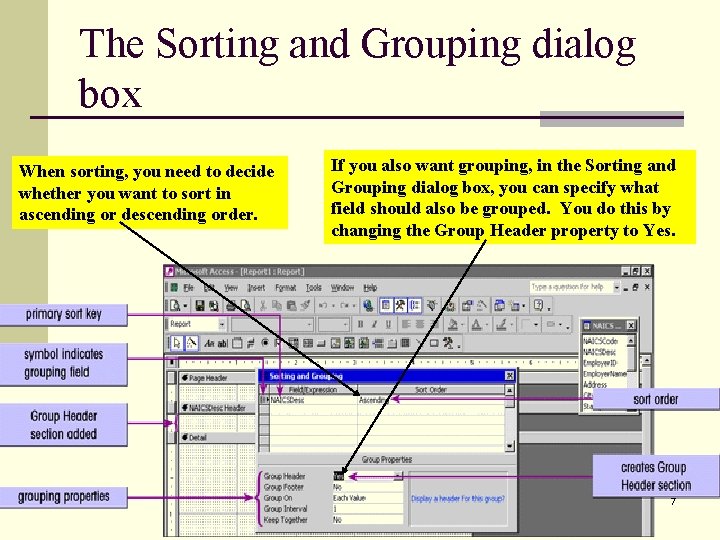Click the Detail section bar
The height and width of the screenshot is (540, 720).
coord(217,438)
